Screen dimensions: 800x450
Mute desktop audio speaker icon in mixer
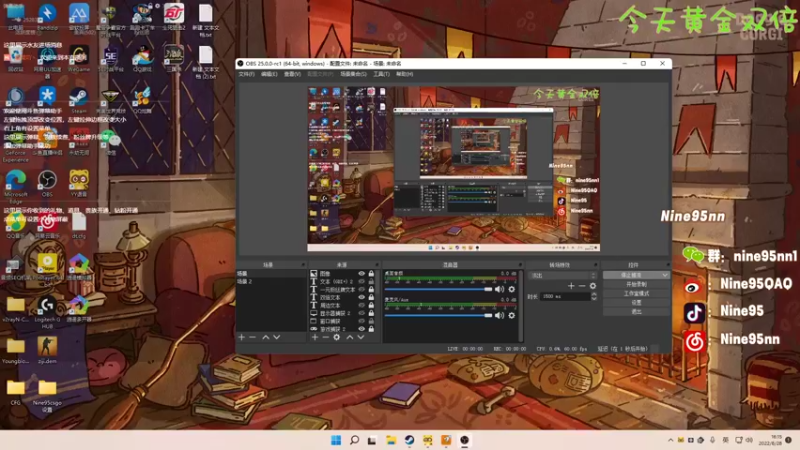(499, 289)
